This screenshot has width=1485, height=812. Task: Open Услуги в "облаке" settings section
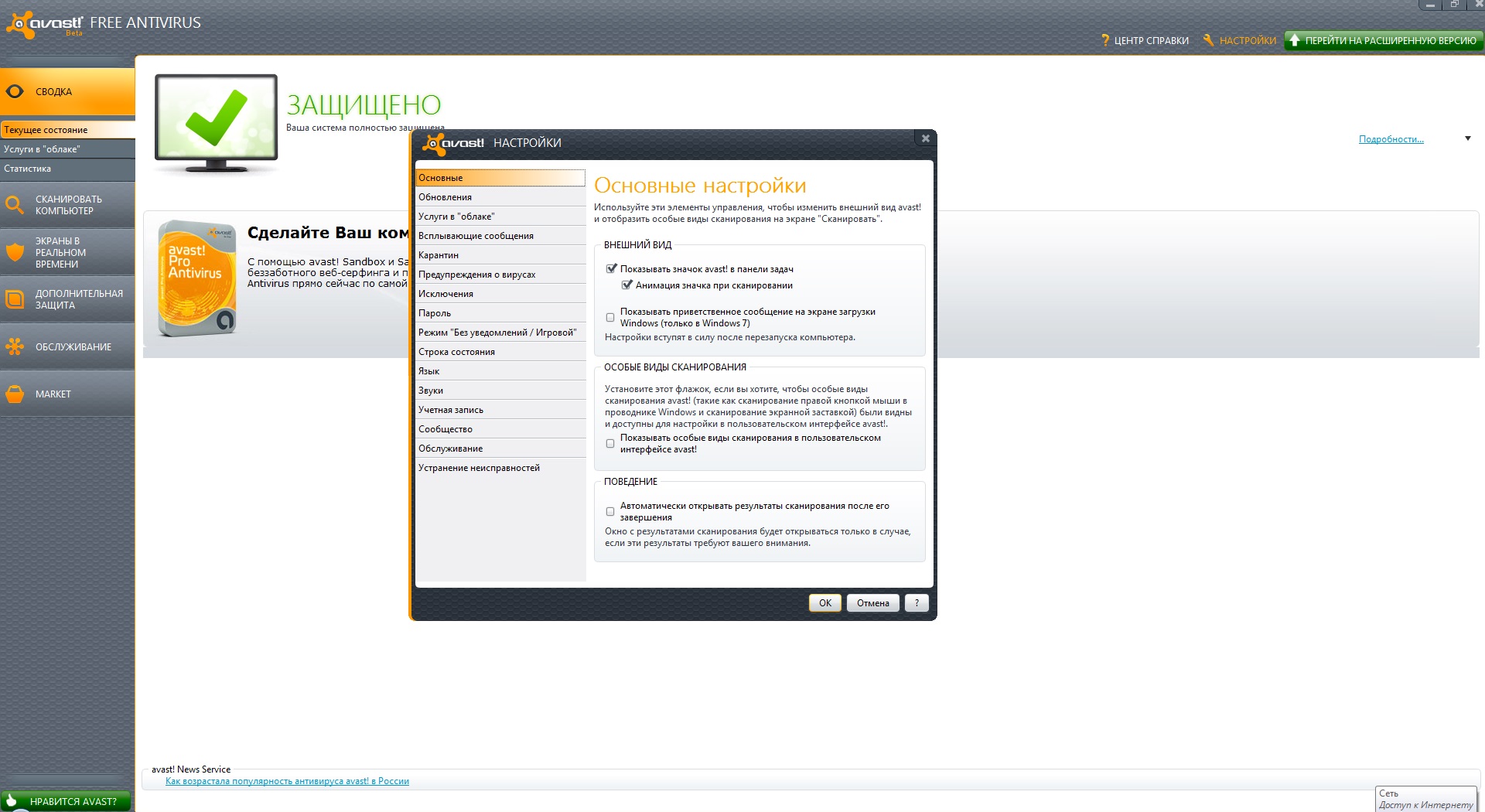pyautogui.click(x=500, y=217)
